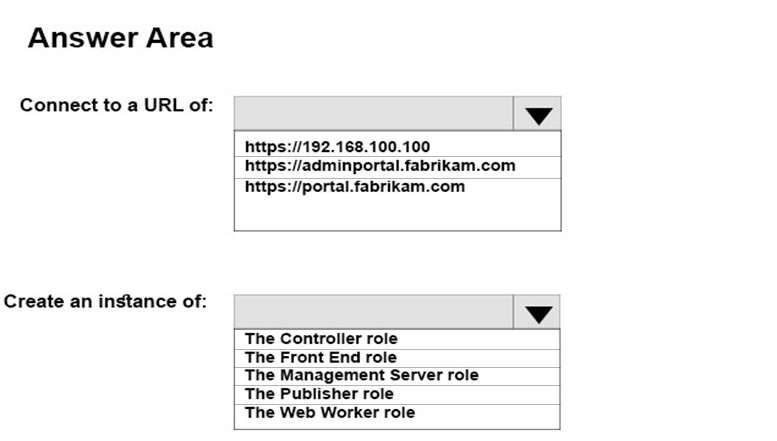777x441 pixels.
Task: Click the empty Connect to a URL combo box field
Action: [x=374, y=113]
